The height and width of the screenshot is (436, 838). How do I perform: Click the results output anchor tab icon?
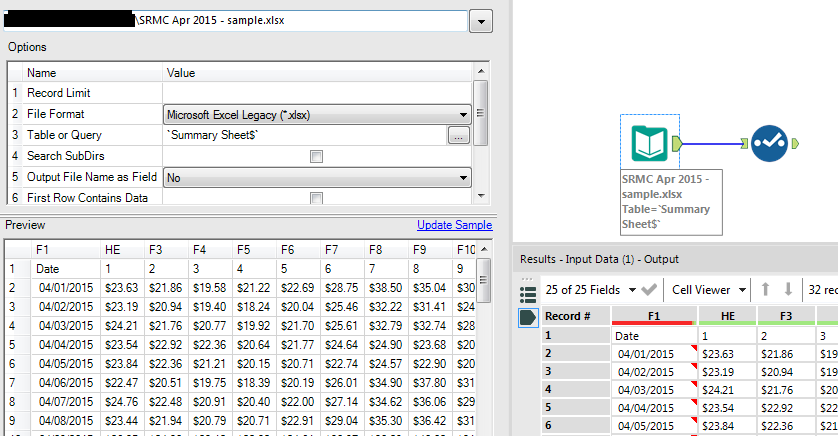[x=527, y=317]
